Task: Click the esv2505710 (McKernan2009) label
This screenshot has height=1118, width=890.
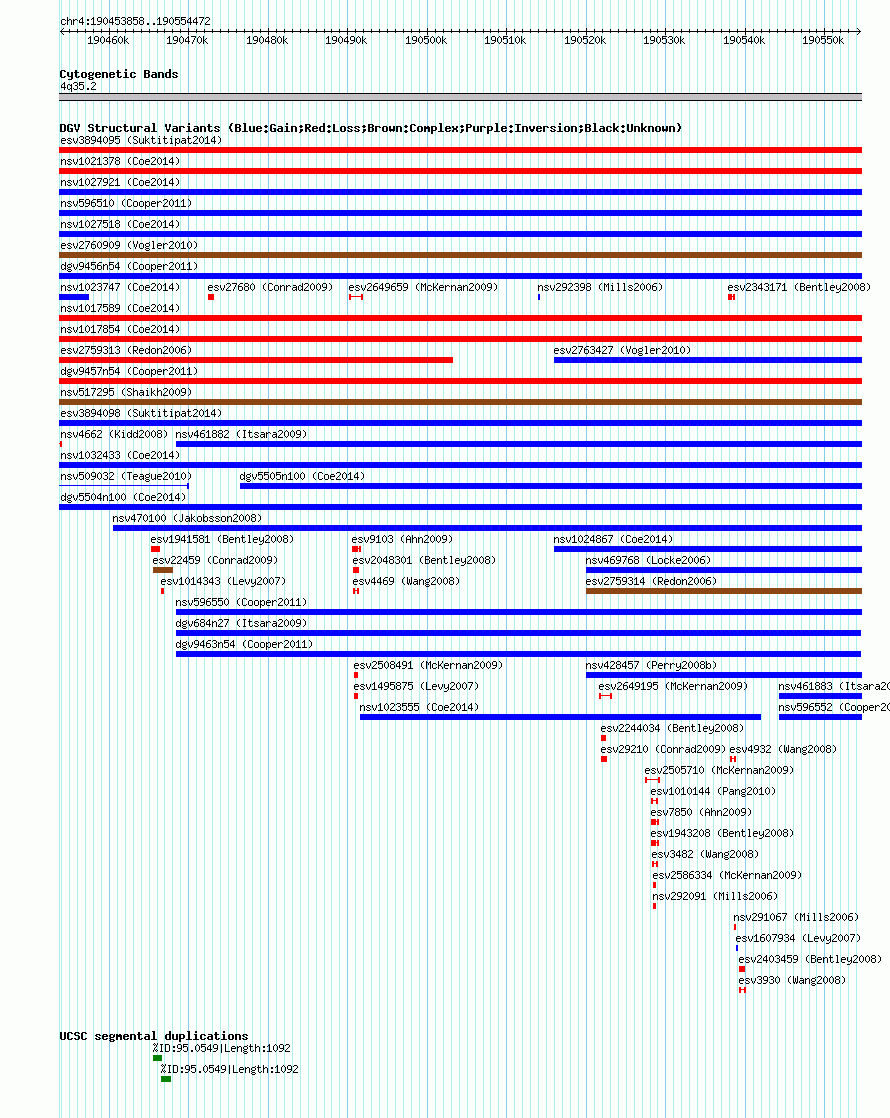Action: [x=719, y=770]
